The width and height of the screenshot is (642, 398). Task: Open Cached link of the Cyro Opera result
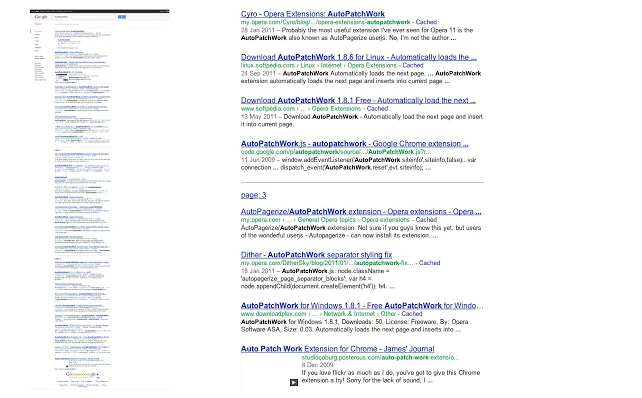tap(426, 22)
